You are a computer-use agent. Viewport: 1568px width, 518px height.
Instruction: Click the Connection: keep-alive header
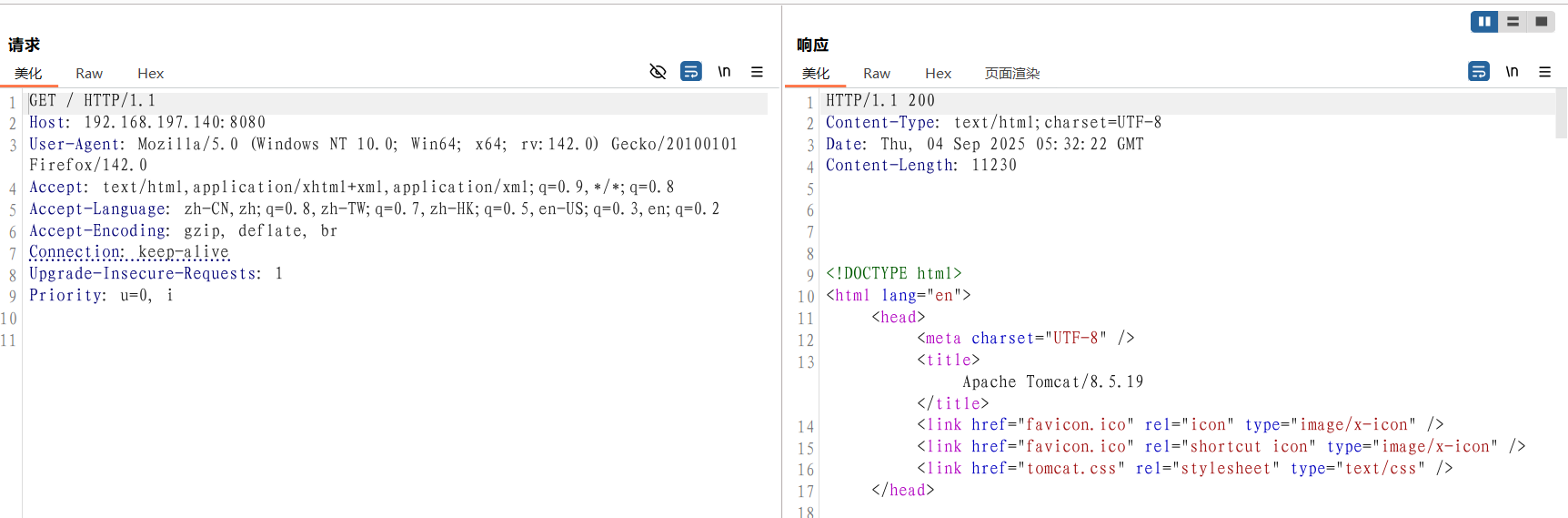tap(129, 252)
